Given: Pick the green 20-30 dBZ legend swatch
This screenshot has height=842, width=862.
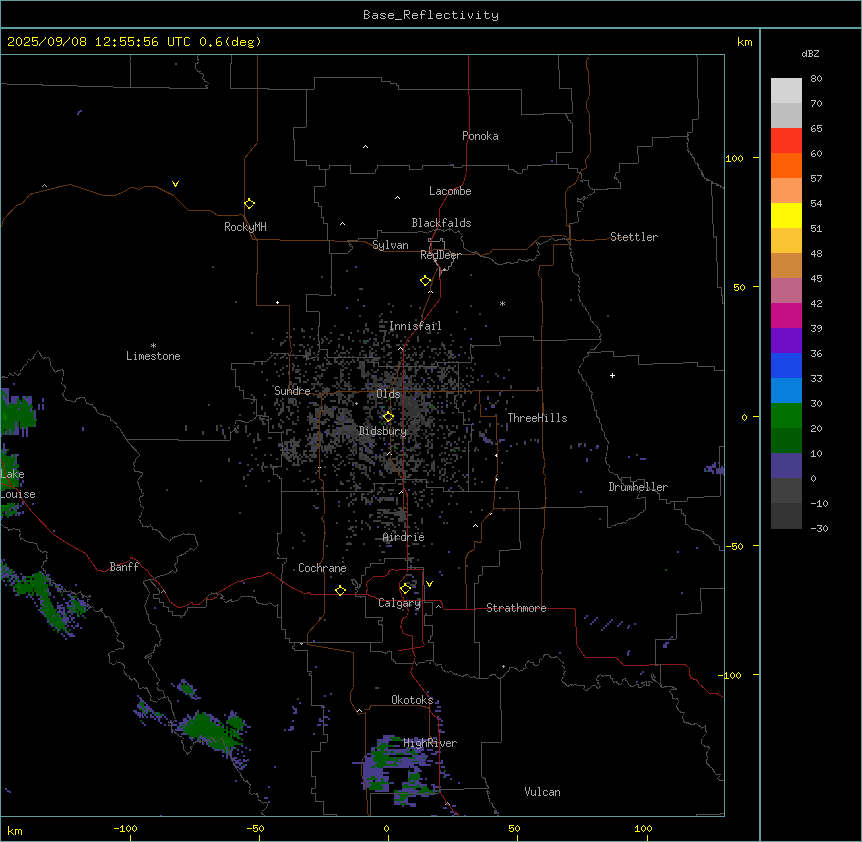Looking at the screenshot, I should tap(786, 416).
